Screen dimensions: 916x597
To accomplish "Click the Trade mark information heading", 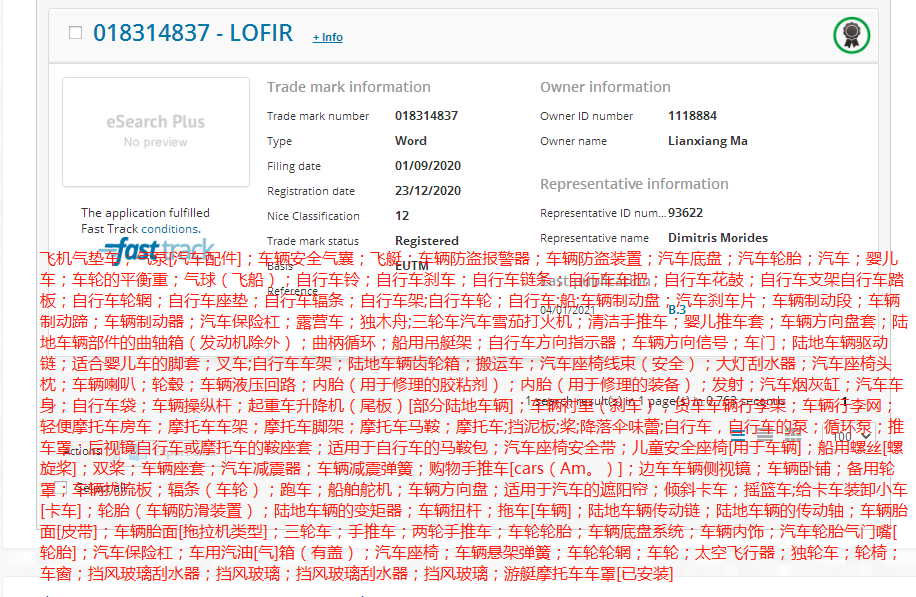I will click(x=349, y=87).
